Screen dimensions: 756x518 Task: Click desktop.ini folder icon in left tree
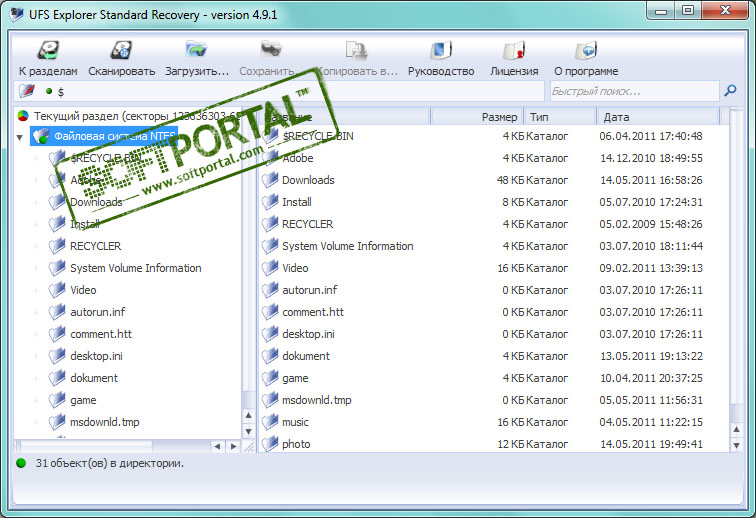point(57,356)
